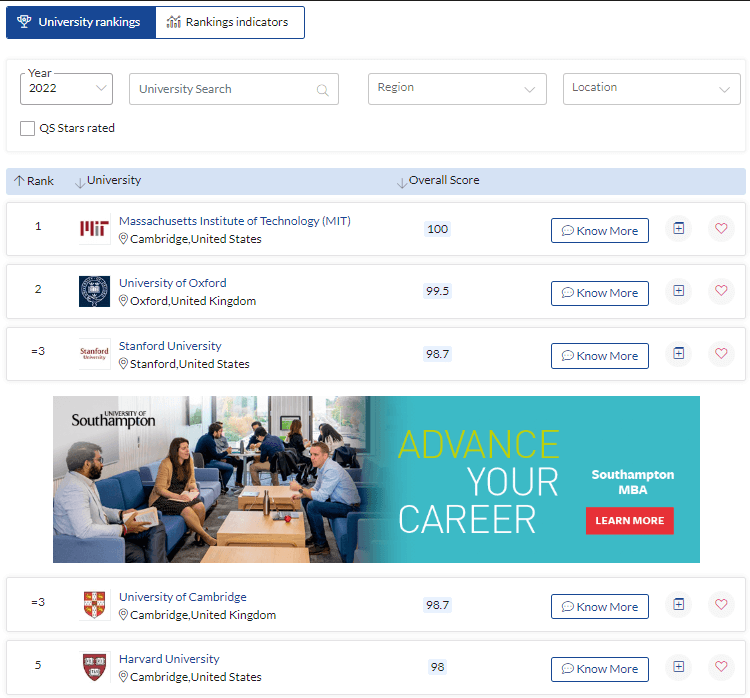Open Harvard University link
This screenshot has width=750, height=698.
pos(169,659)
